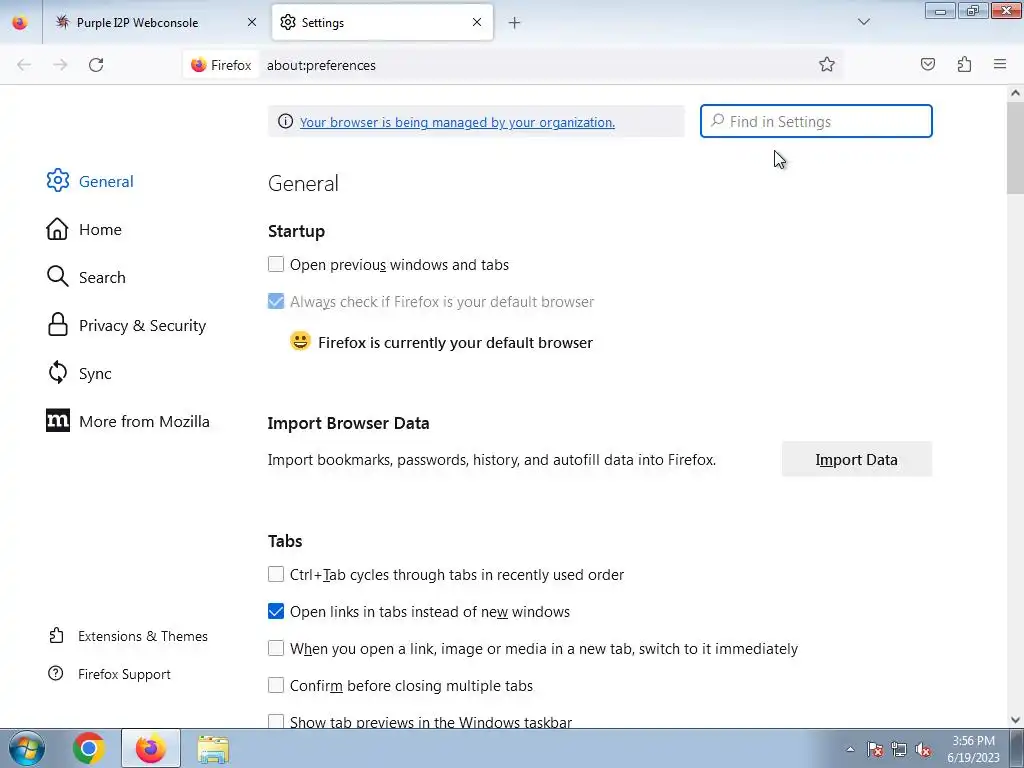Click the Firefox Support question mark icon
The image size is (1024, 768).
click(x=56, y=673)
